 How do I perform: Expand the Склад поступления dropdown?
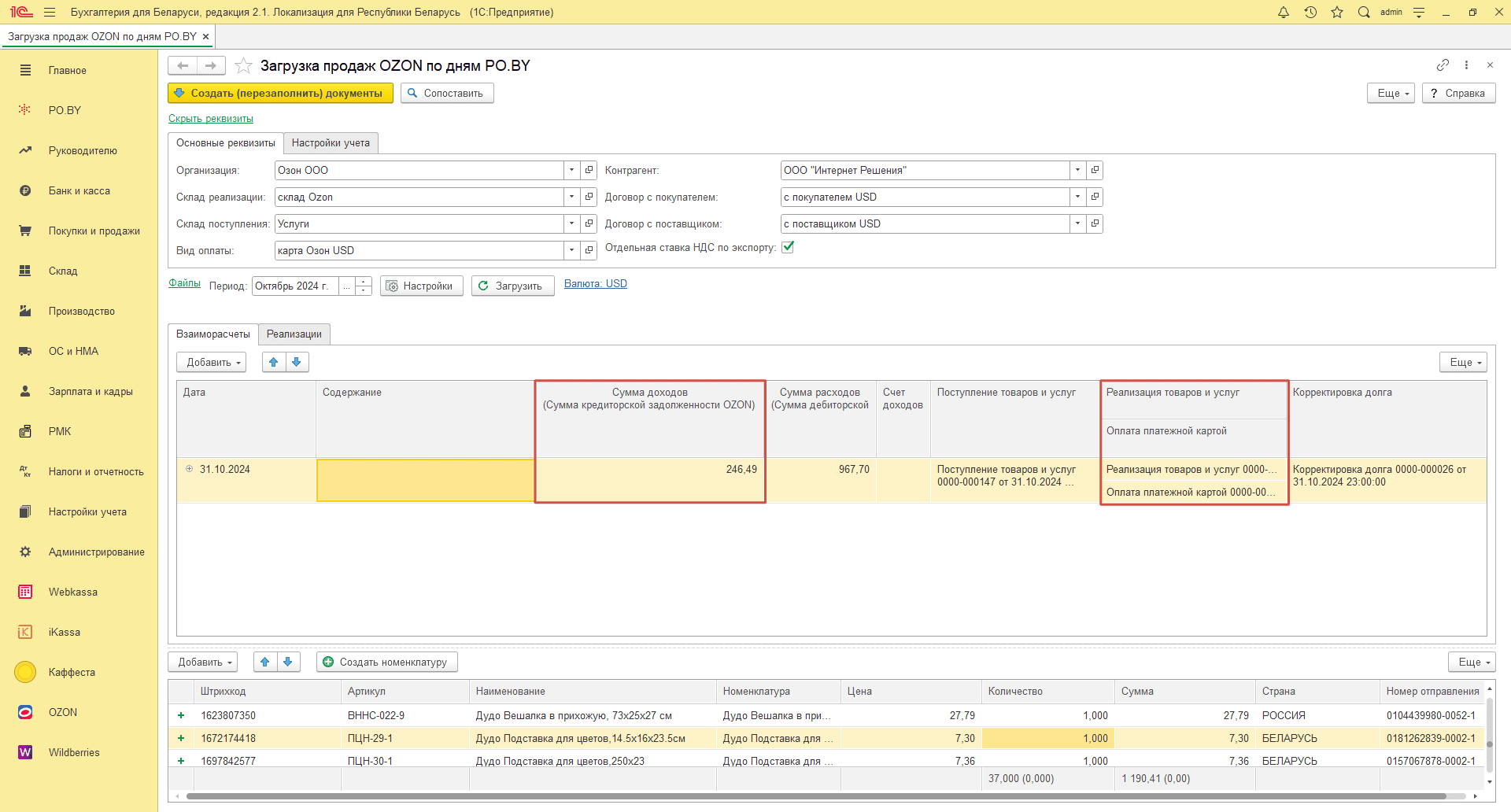(571, 223)
